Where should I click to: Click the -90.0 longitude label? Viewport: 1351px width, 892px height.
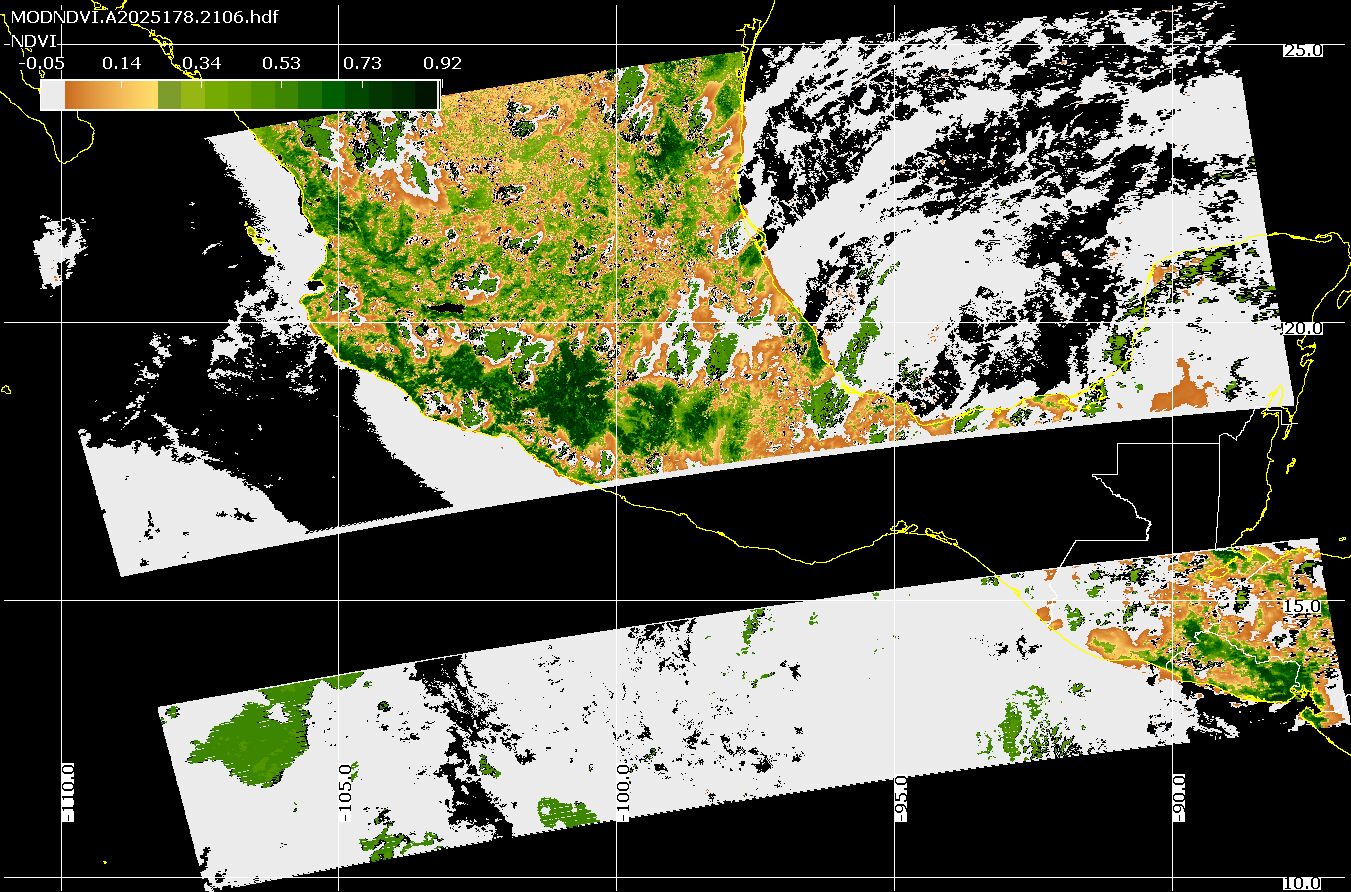[x=1178, y=798]
